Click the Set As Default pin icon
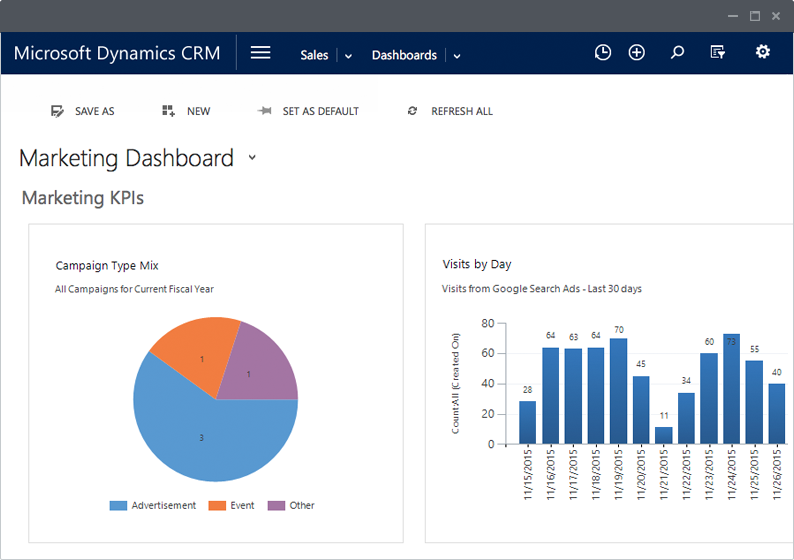 264,111
